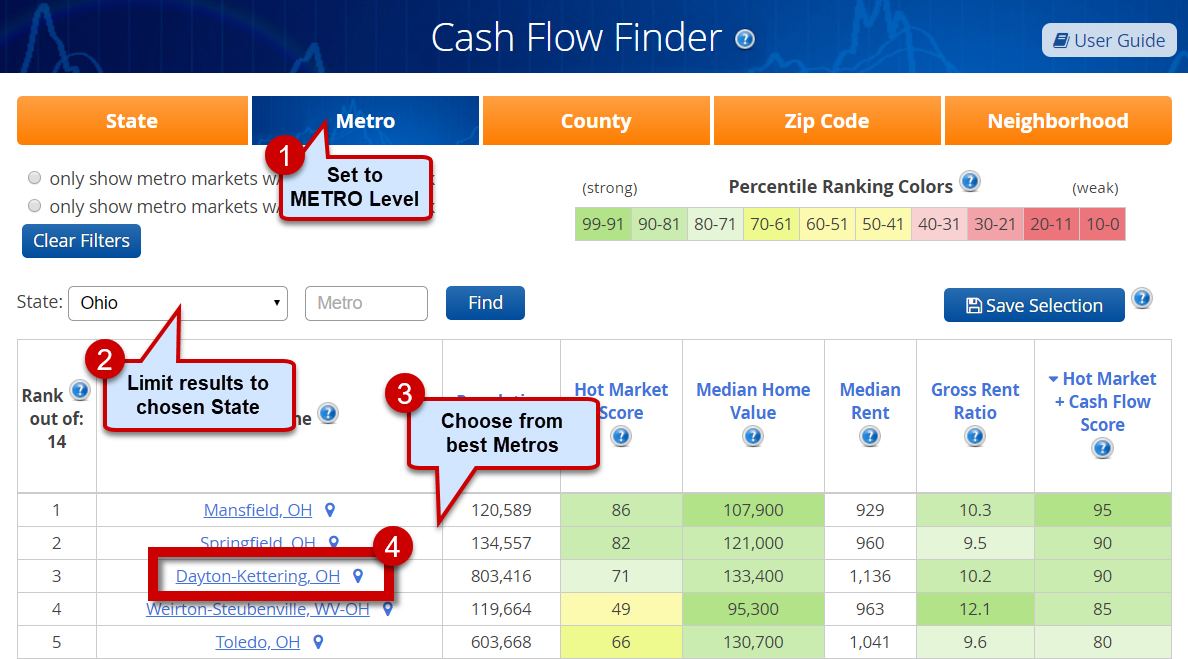Open help icon beside Cash Flow Finder title

pos(745,39)
